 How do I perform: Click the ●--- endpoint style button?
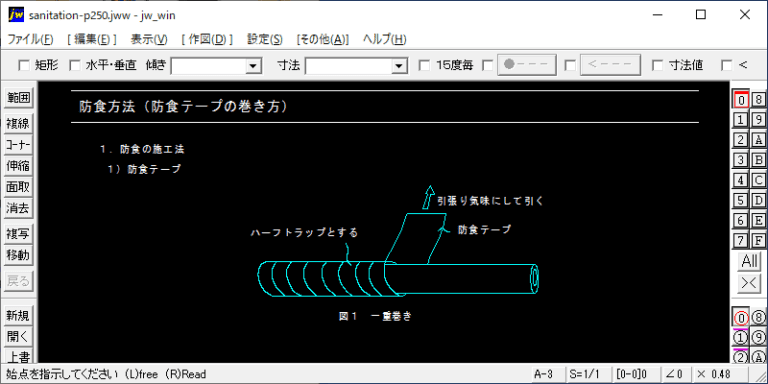pyautogui.click(x=528, y=65)
